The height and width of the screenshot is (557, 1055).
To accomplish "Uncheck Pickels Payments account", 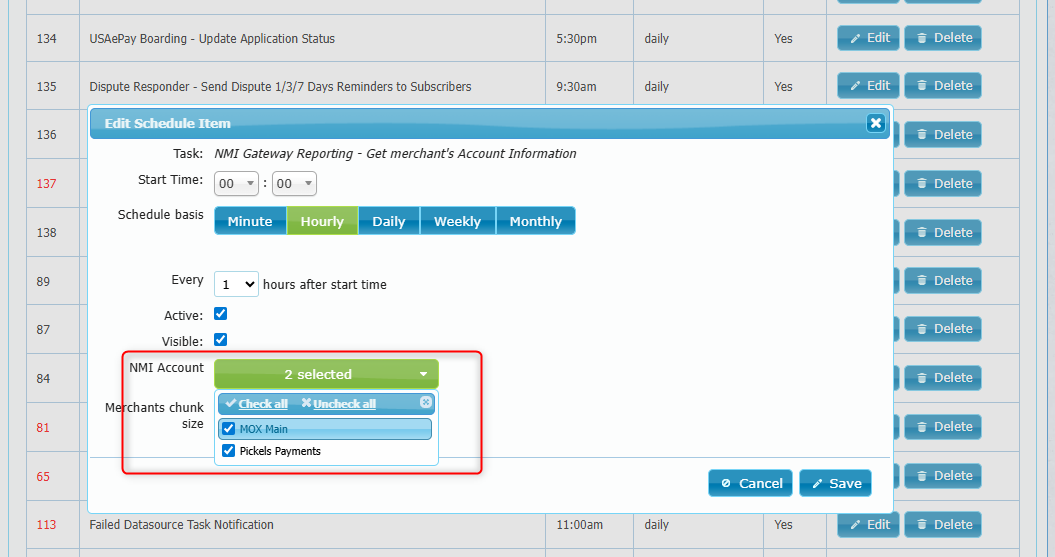I will (x=229, y=451).
